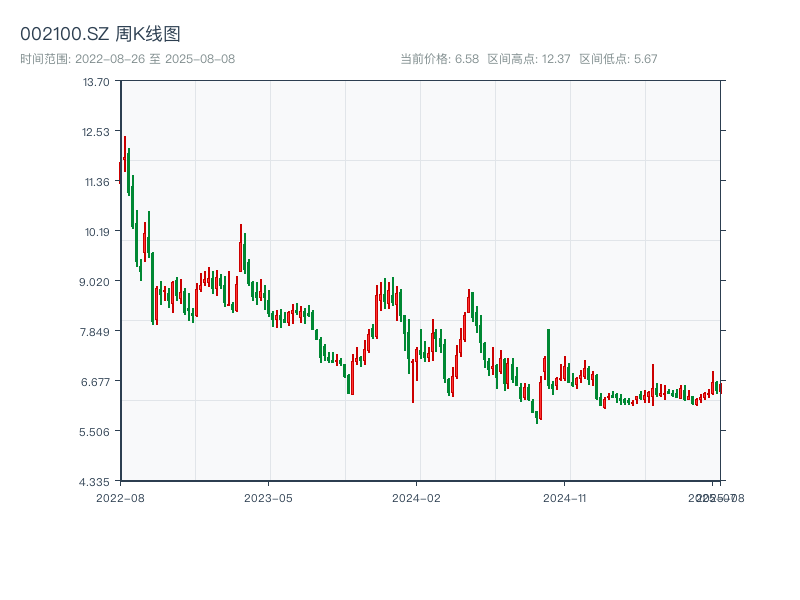Viewport: 800px width, 600px height.
Task: Click y-axis label 5.506
Action: pyautogui.click(x=94, y=432)
